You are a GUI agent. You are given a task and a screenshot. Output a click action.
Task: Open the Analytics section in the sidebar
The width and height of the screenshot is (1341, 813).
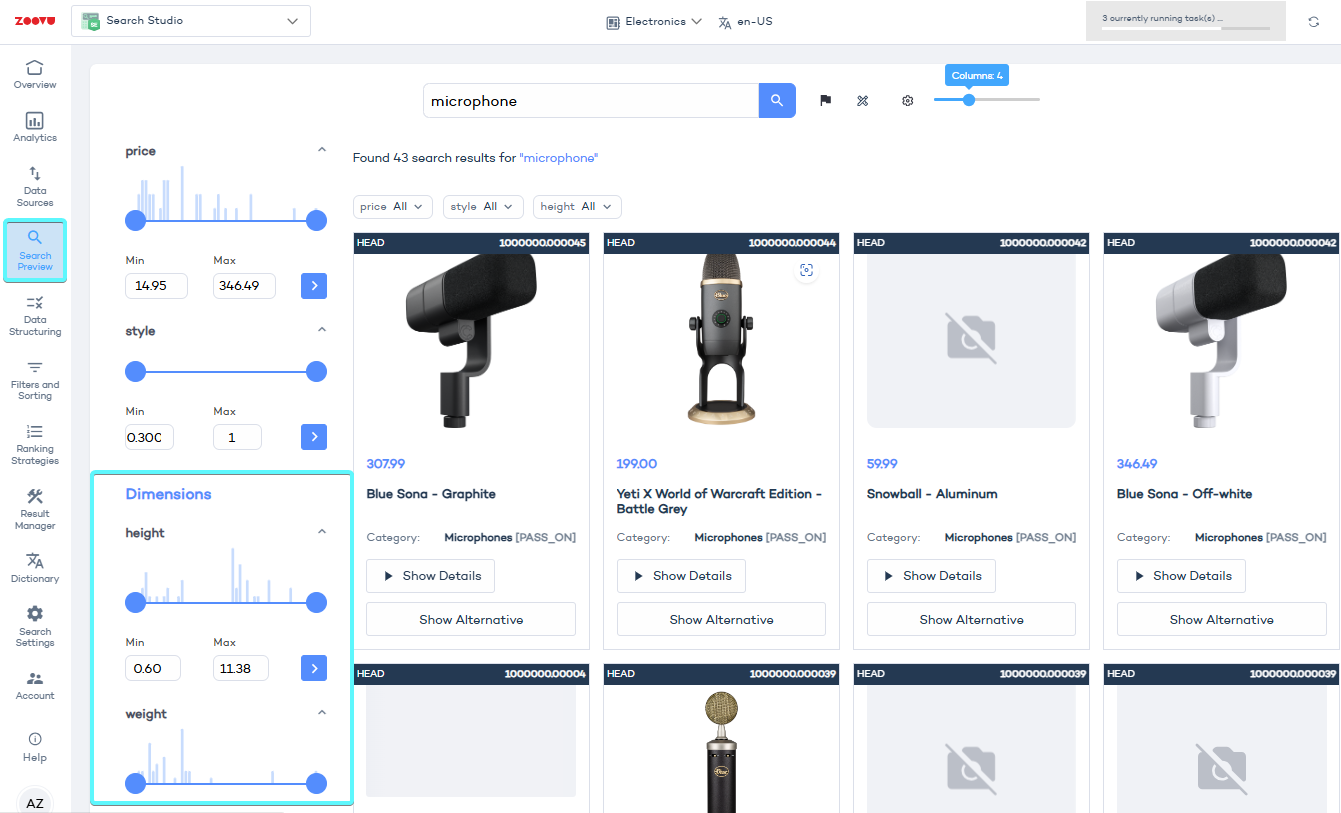tap(34, 125)
